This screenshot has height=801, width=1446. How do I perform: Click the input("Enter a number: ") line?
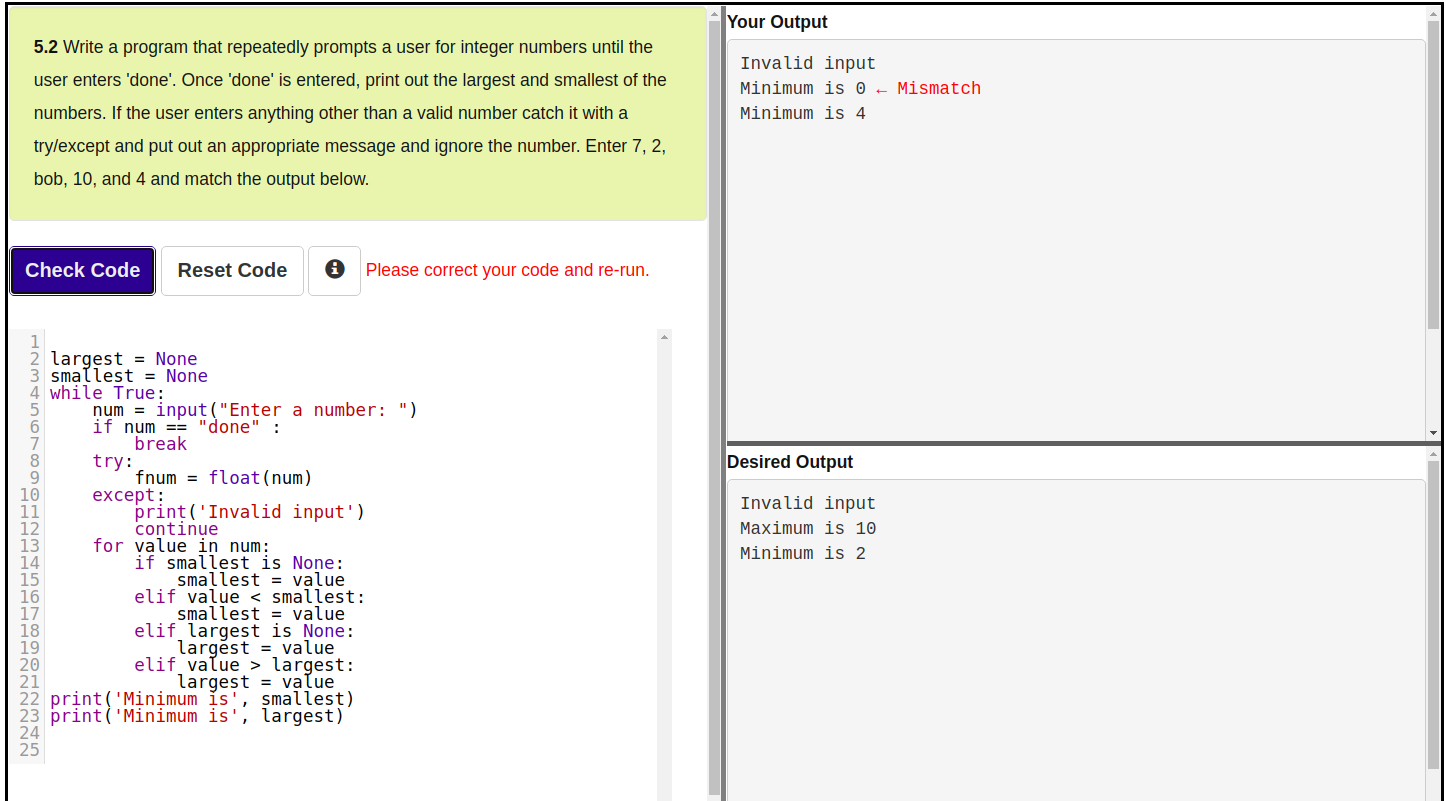tap(255, 410)
